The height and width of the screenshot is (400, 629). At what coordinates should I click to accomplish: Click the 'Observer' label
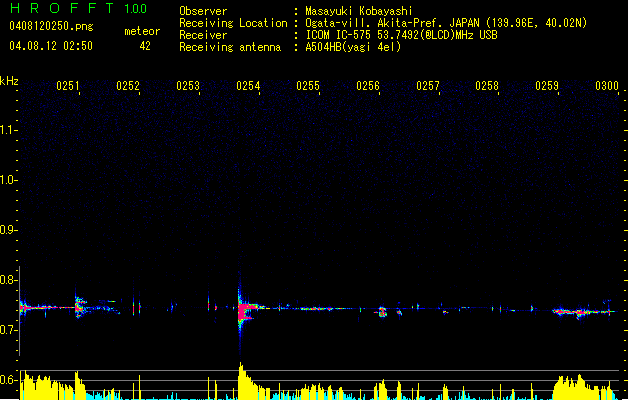coord(203,11)
